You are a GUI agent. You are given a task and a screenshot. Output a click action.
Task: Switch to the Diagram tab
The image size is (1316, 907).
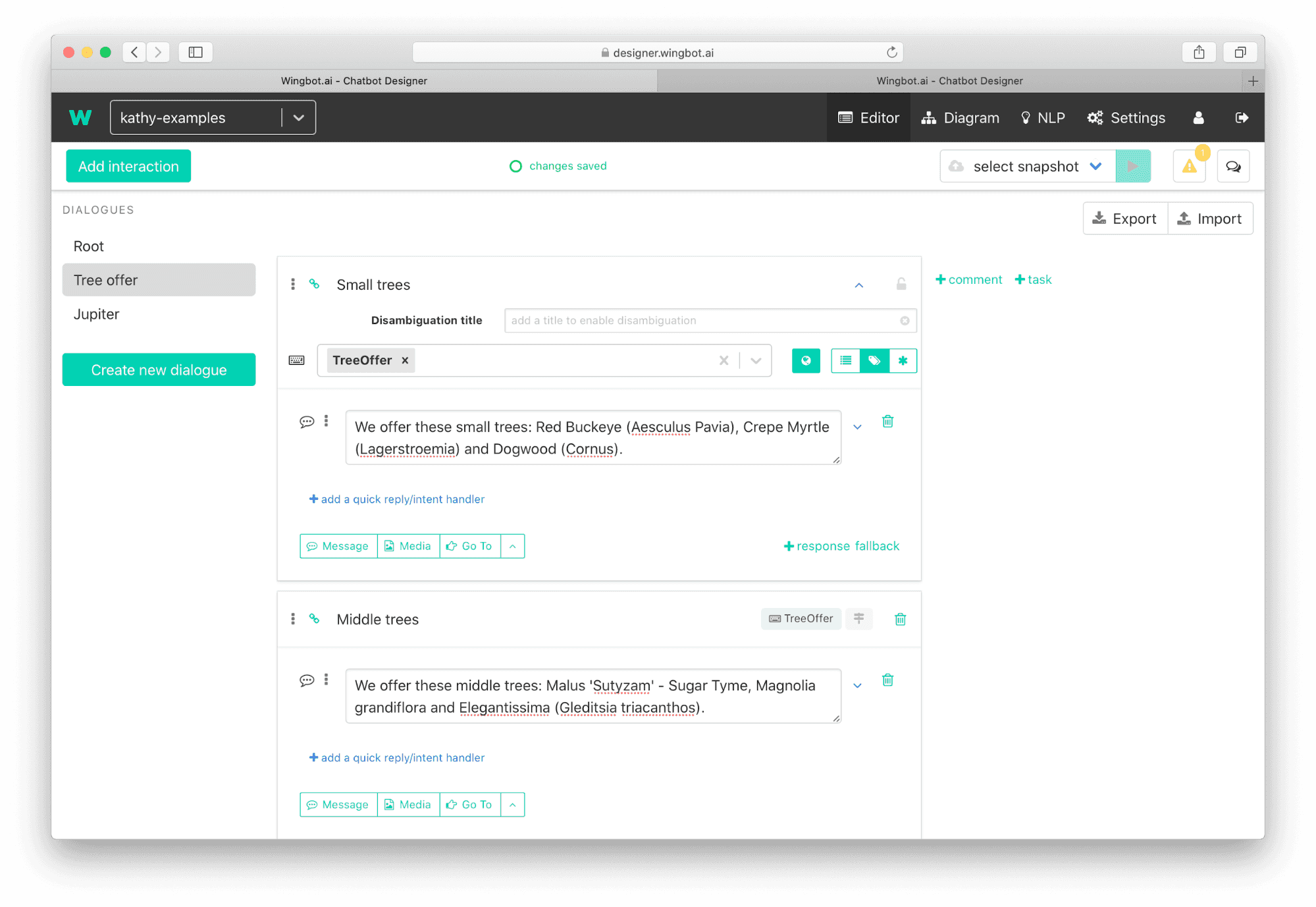pos(960,117)
